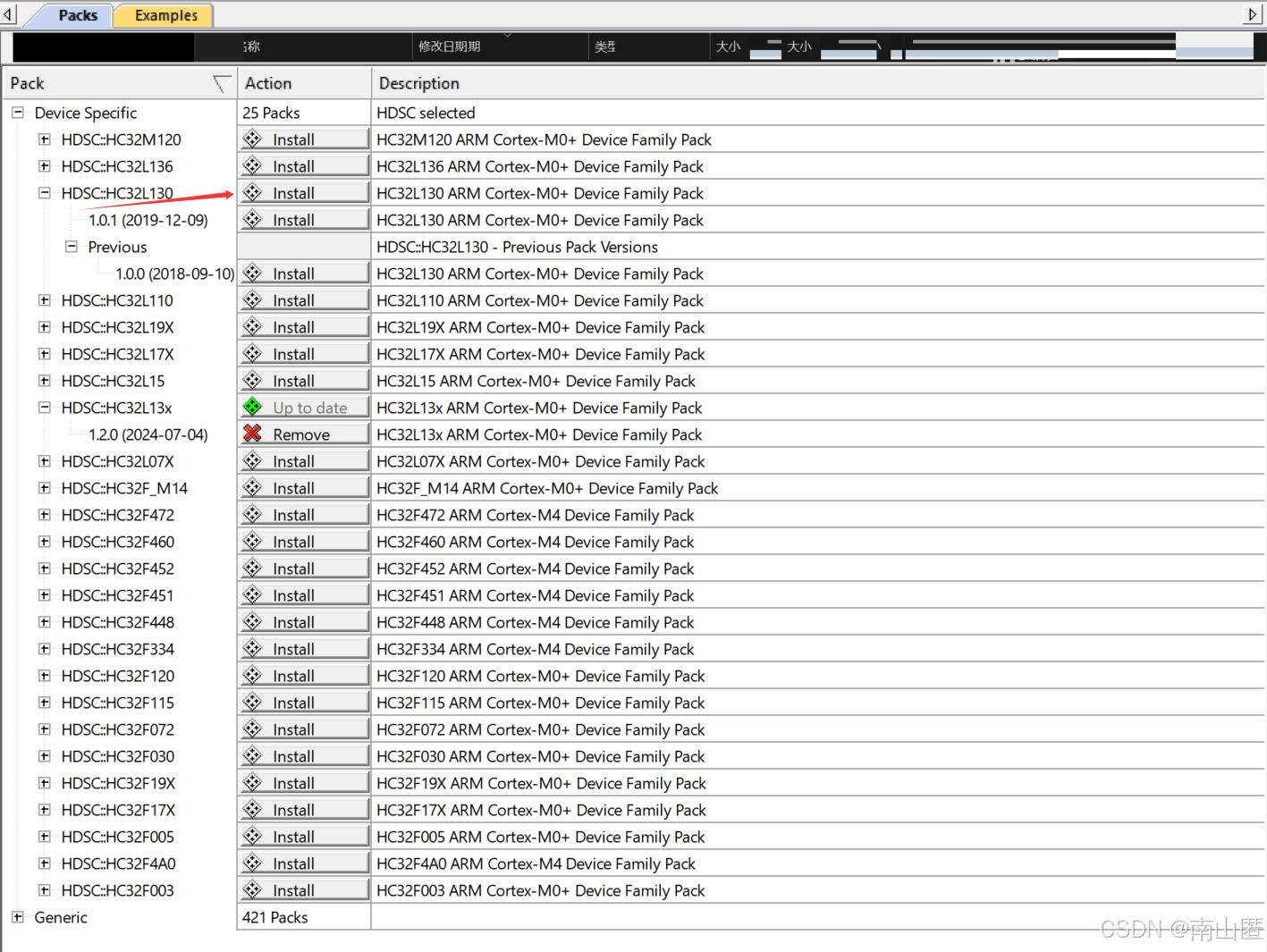The image size is (1267, 952).
Task: Click 'HC32F4A0 ARM Cortex-M4 Device Family Pack'
Action: 536,864
